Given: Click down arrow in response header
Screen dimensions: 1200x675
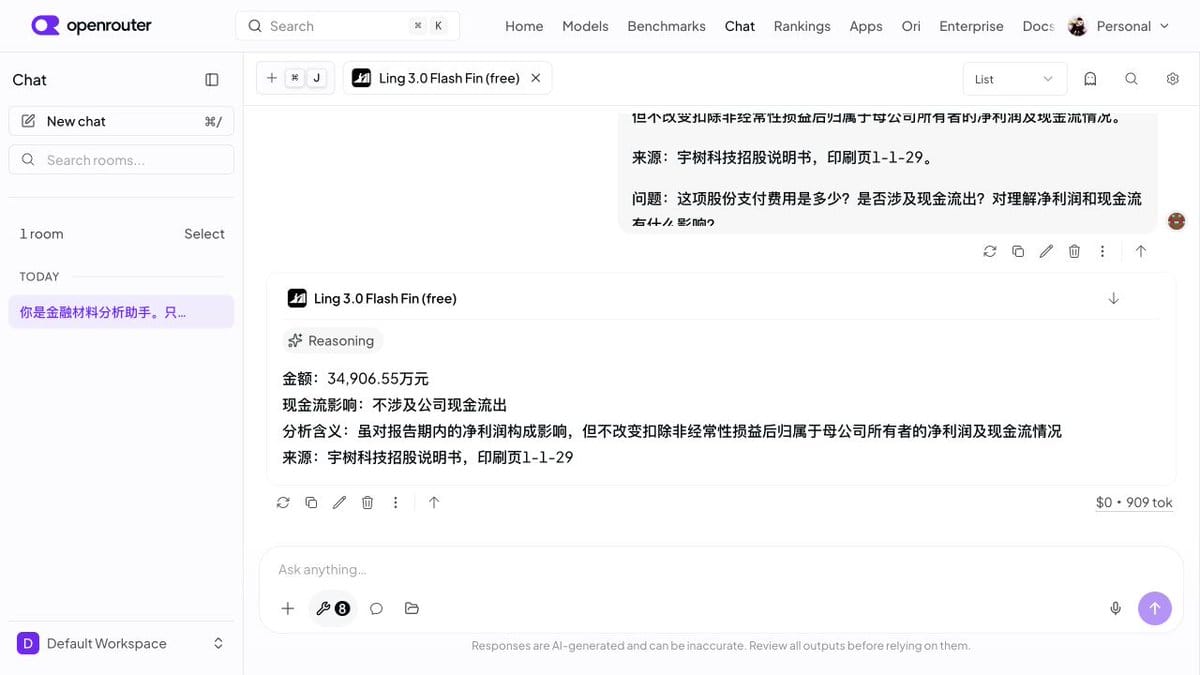Looking at the screenshot, I should [1114, 298].
